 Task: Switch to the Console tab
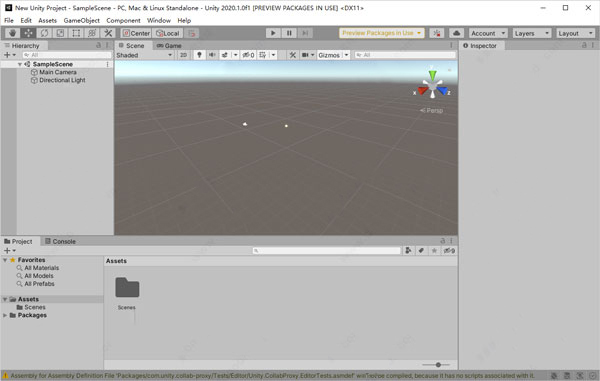click(x=60, y=241)
